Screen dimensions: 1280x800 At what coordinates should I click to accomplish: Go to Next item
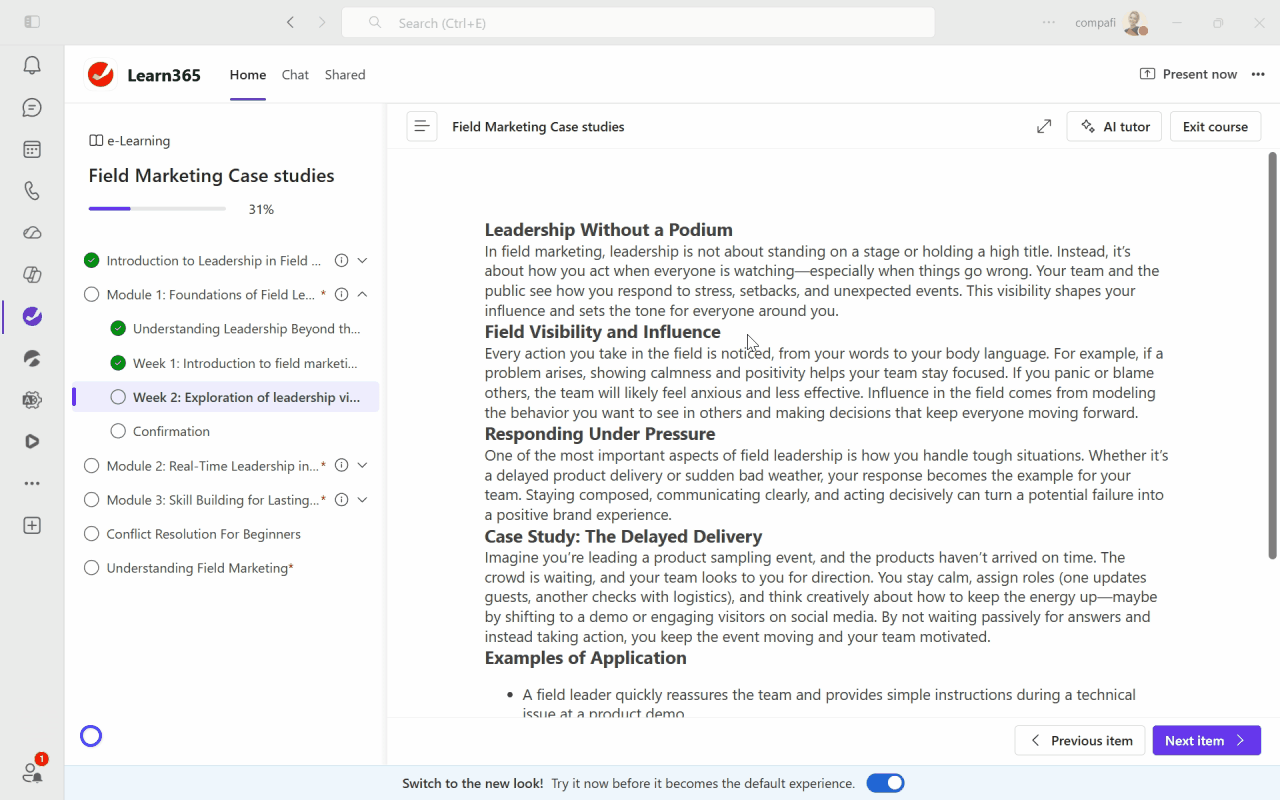coord(1206,740)
